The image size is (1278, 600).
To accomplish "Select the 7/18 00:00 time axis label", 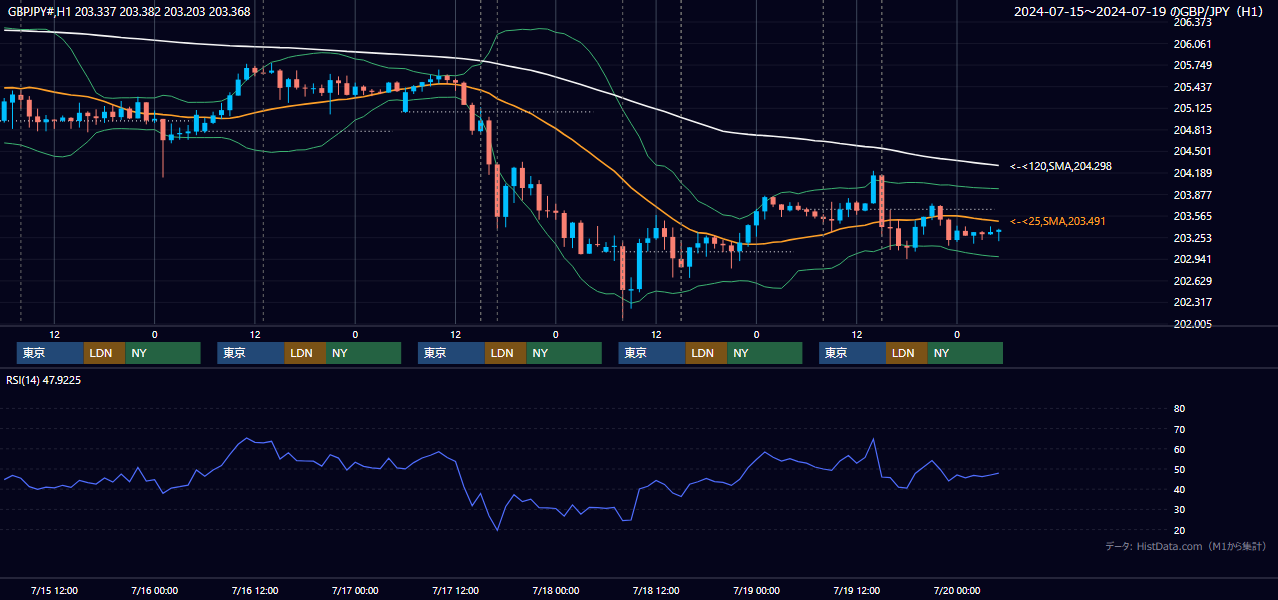I will pyautogui.click(x=556, y=590).
